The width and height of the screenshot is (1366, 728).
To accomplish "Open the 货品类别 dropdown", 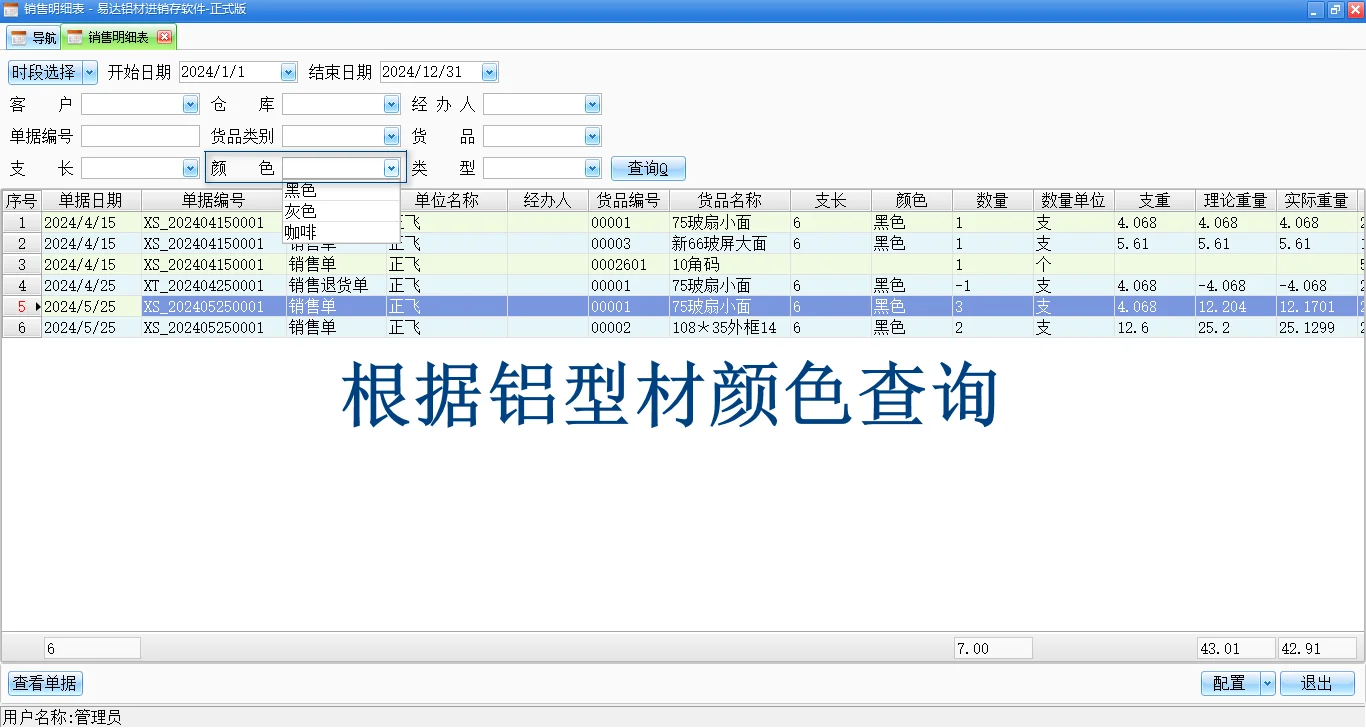I will point(391,135).
